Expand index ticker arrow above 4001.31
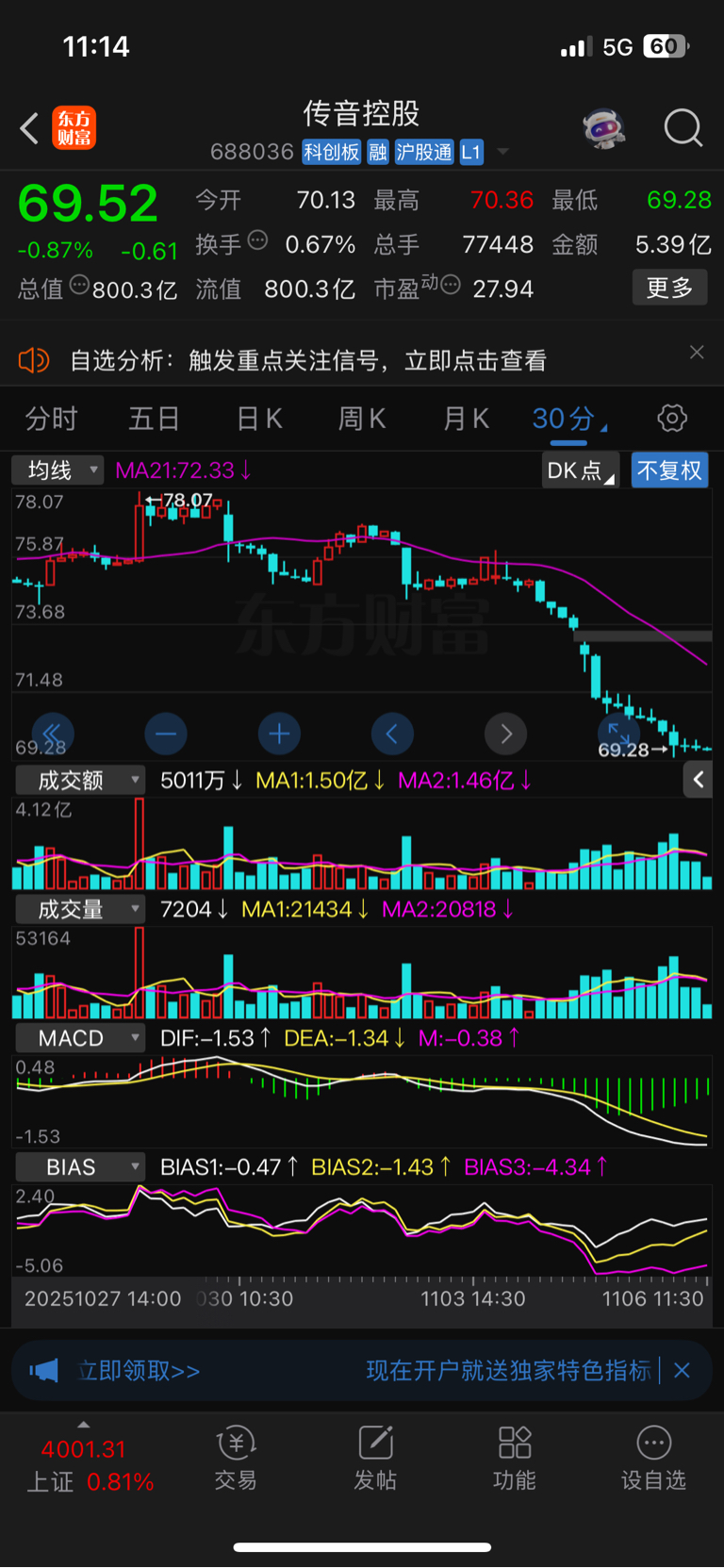This screenshot has height=1568, width=724. [x=84, y=1425]
